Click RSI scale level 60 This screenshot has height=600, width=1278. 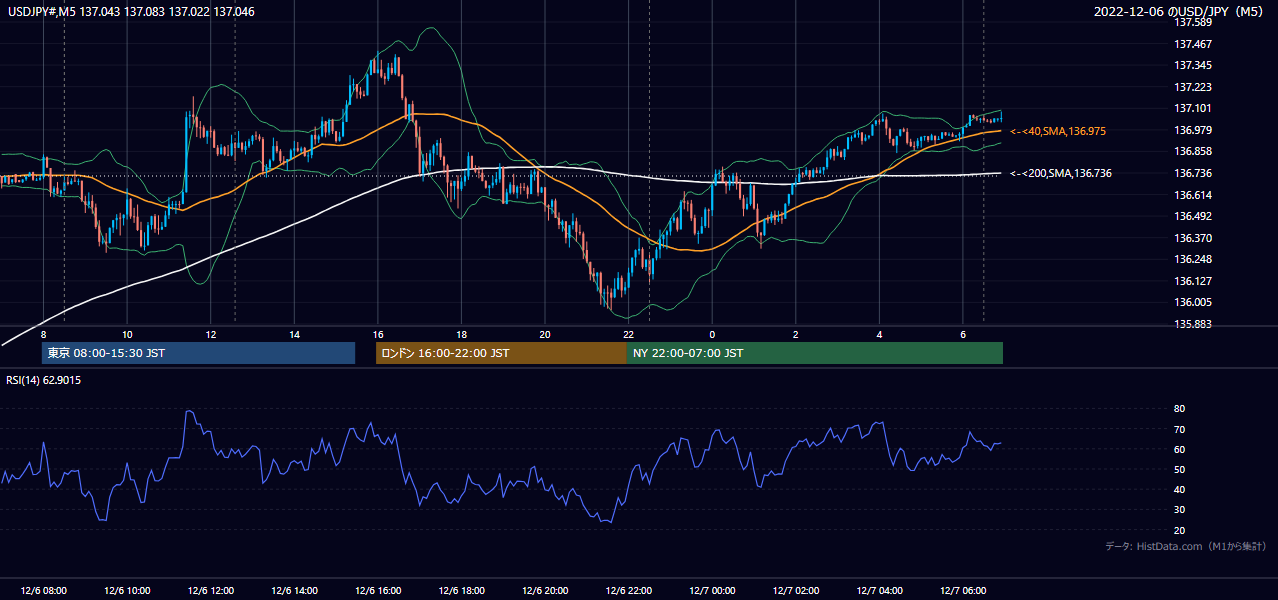pyautogui.click(x=1179, y=449)
